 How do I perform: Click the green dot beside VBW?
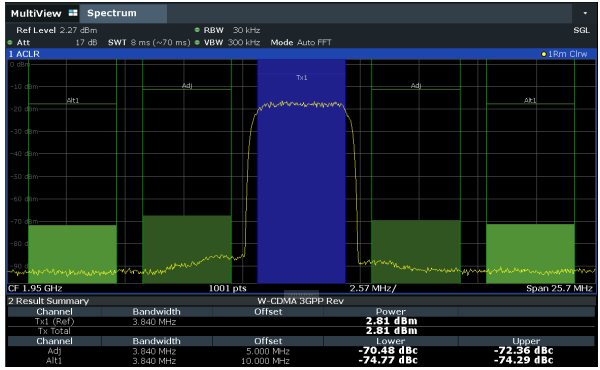(197, 42)
